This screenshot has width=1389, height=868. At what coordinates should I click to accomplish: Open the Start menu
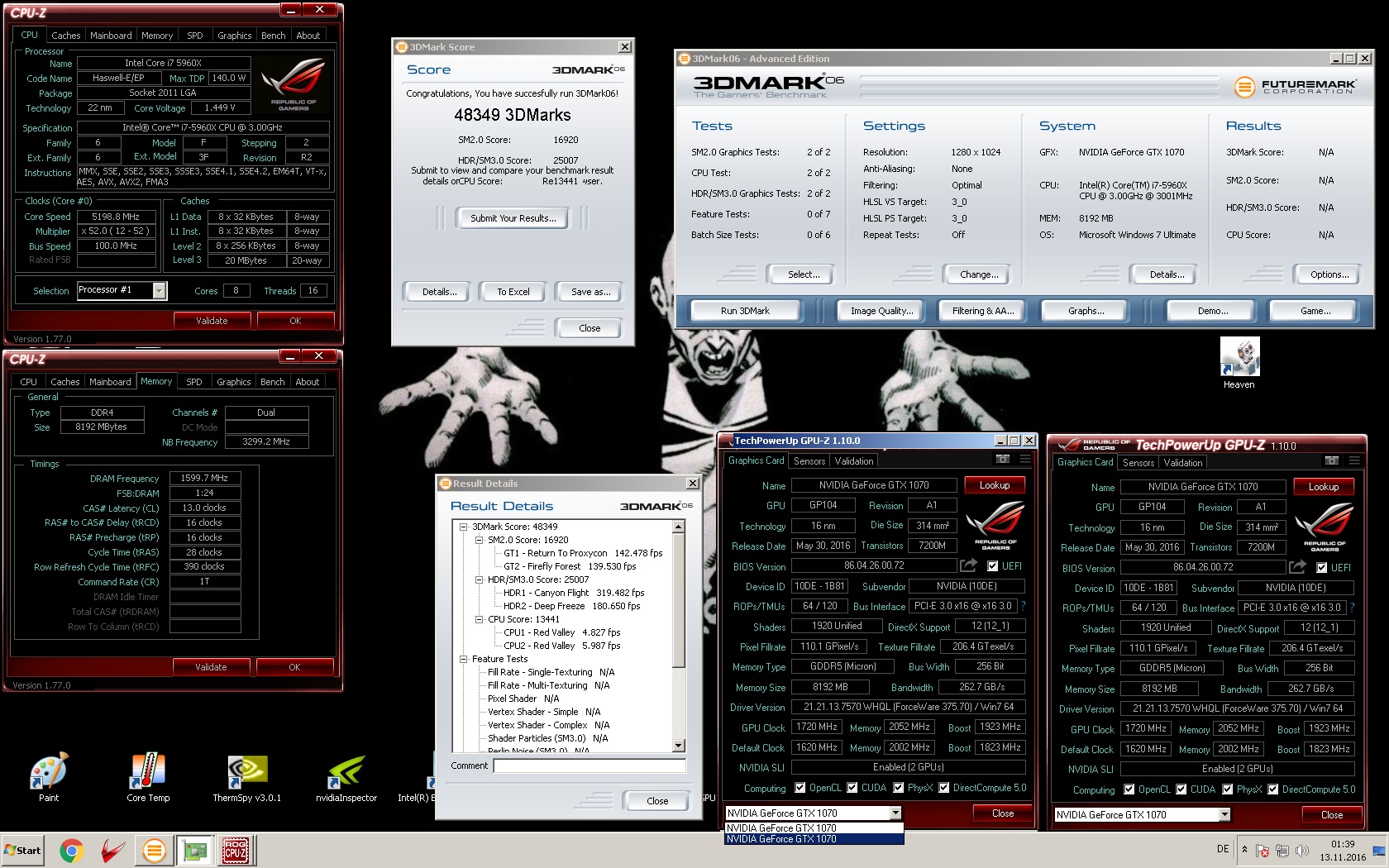(x=23, y=850)
